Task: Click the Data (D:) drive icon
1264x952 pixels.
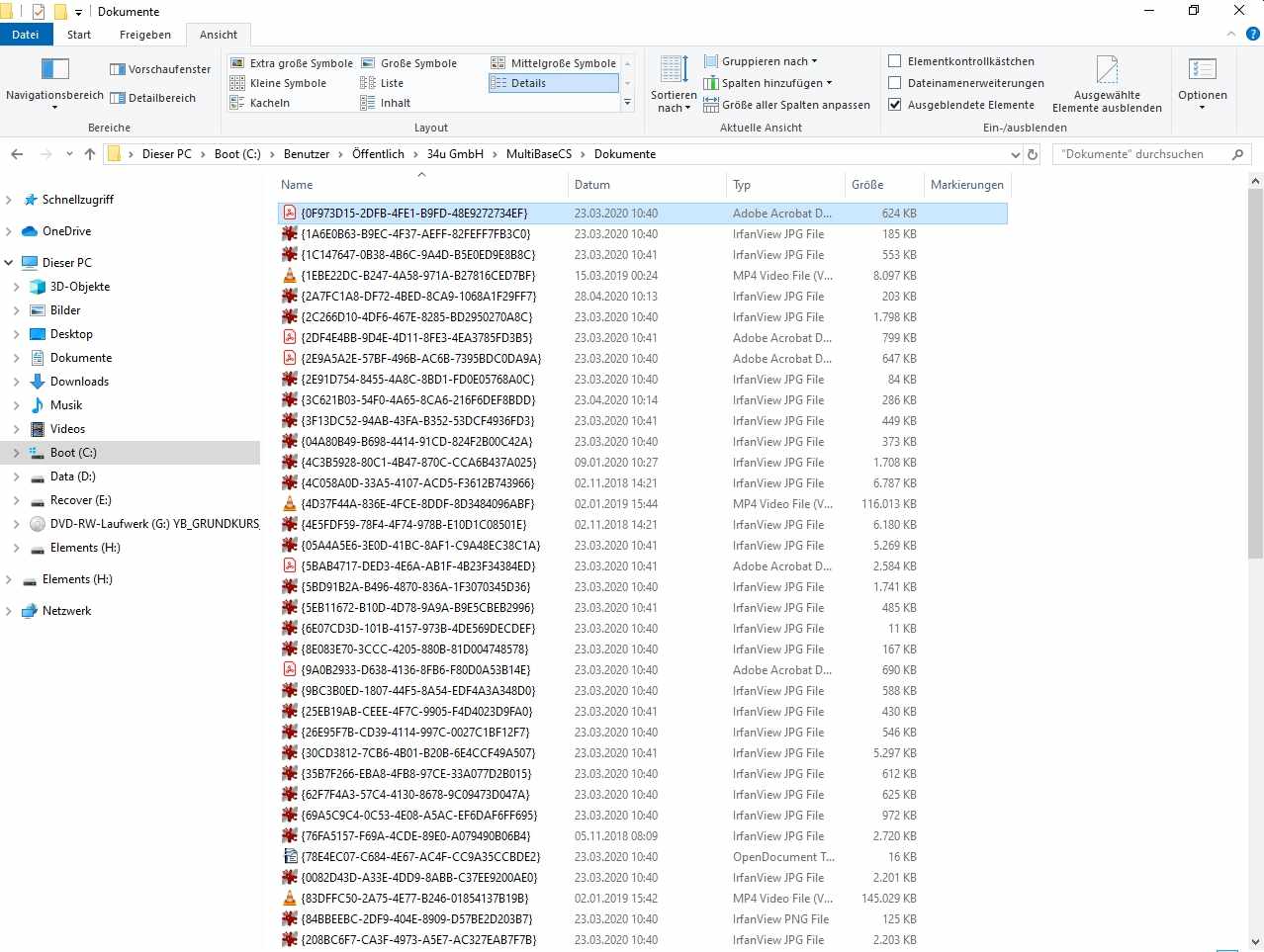Action: 38,476
